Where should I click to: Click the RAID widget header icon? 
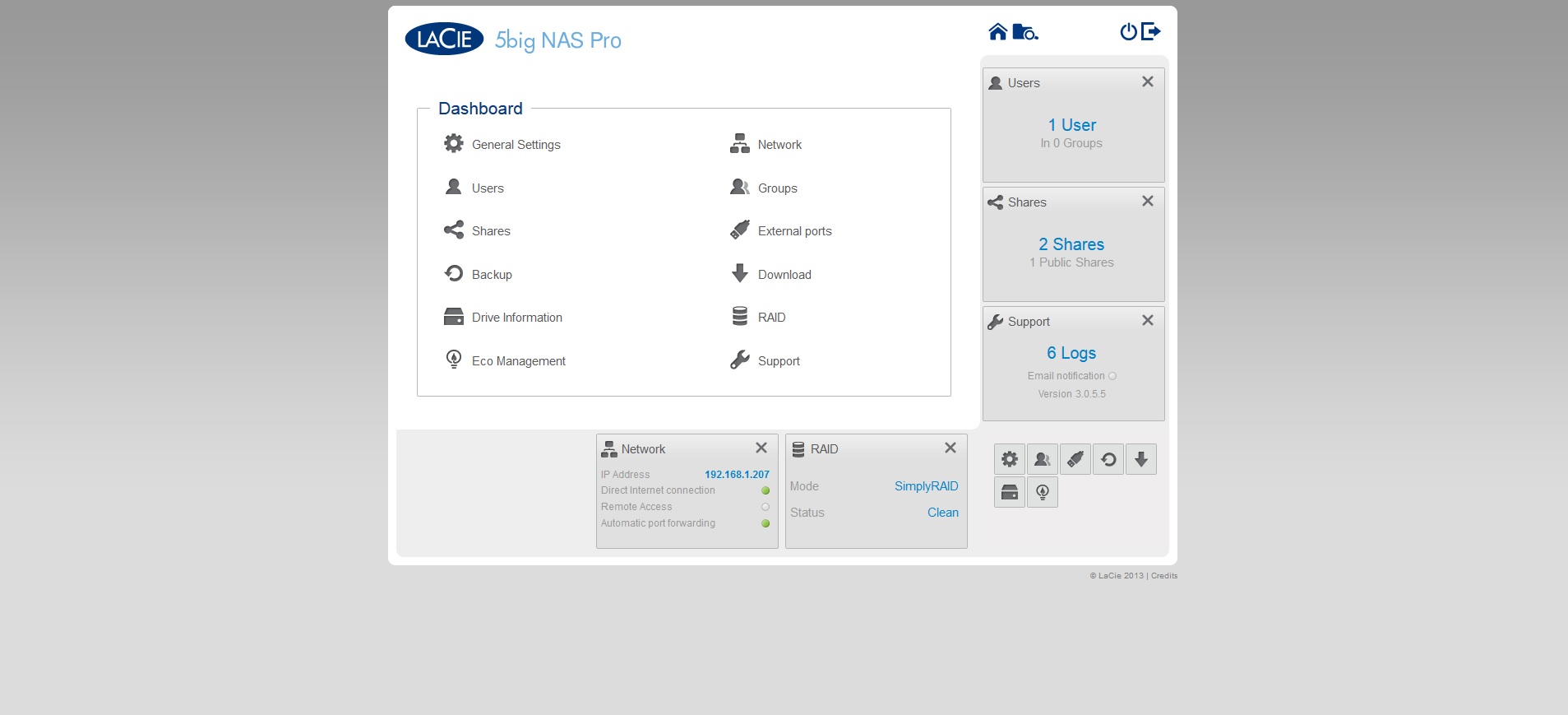coord(798,449)
